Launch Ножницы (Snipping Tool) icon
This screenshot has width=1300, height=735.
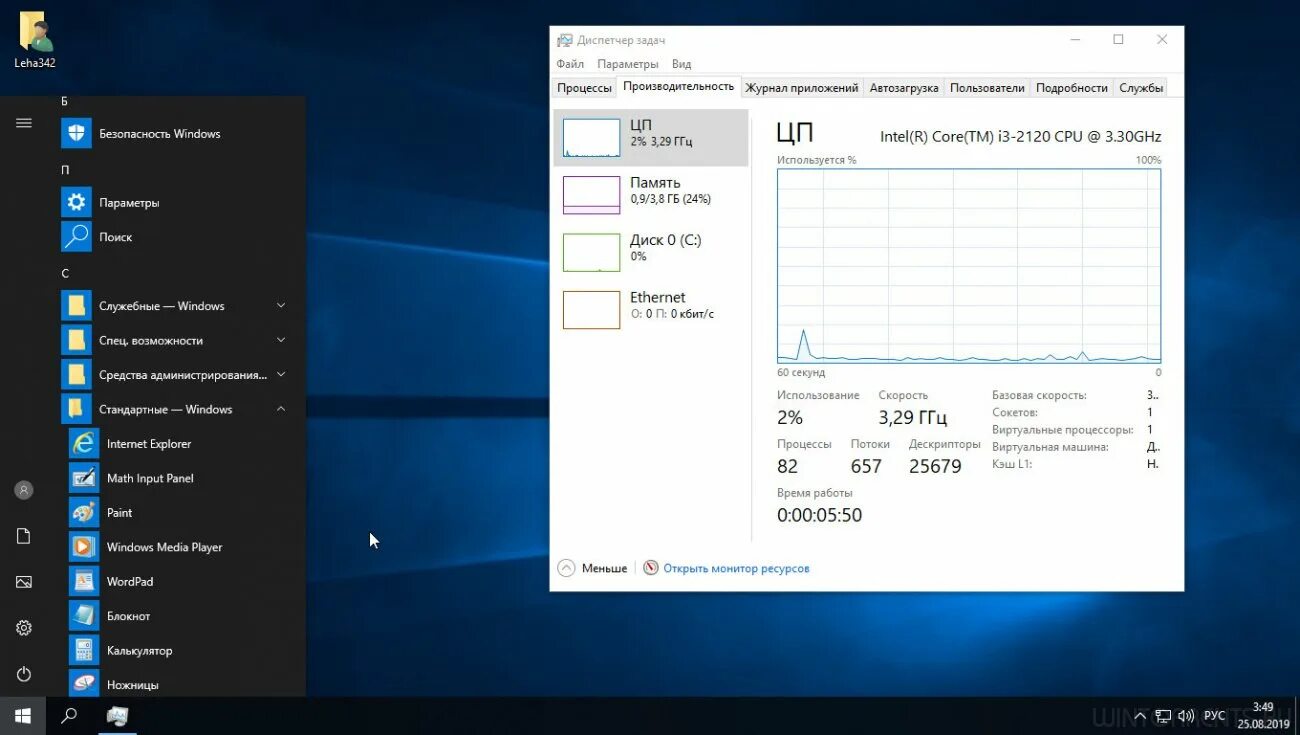(x=84, y=685)
